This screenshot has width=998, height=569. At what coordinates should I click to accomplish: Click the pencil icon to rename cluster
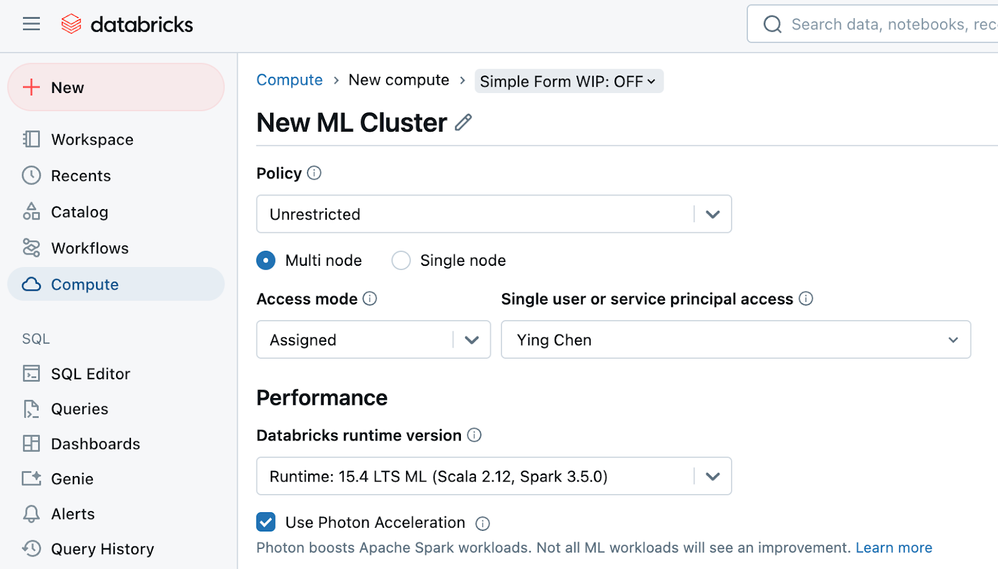(x=463, y=123)
